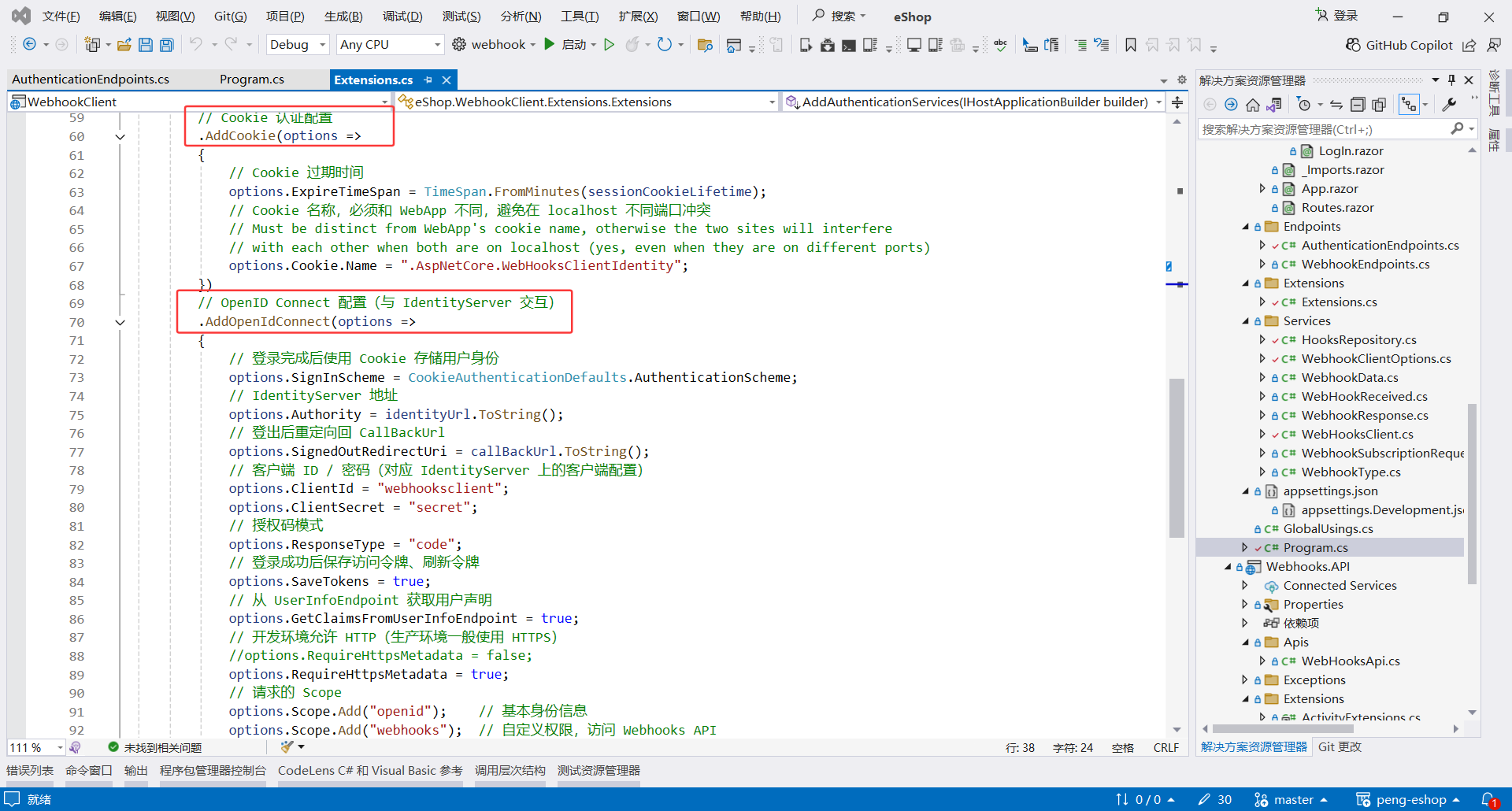
Task: Click the Open File folder icon
Action: click(124, 45)
